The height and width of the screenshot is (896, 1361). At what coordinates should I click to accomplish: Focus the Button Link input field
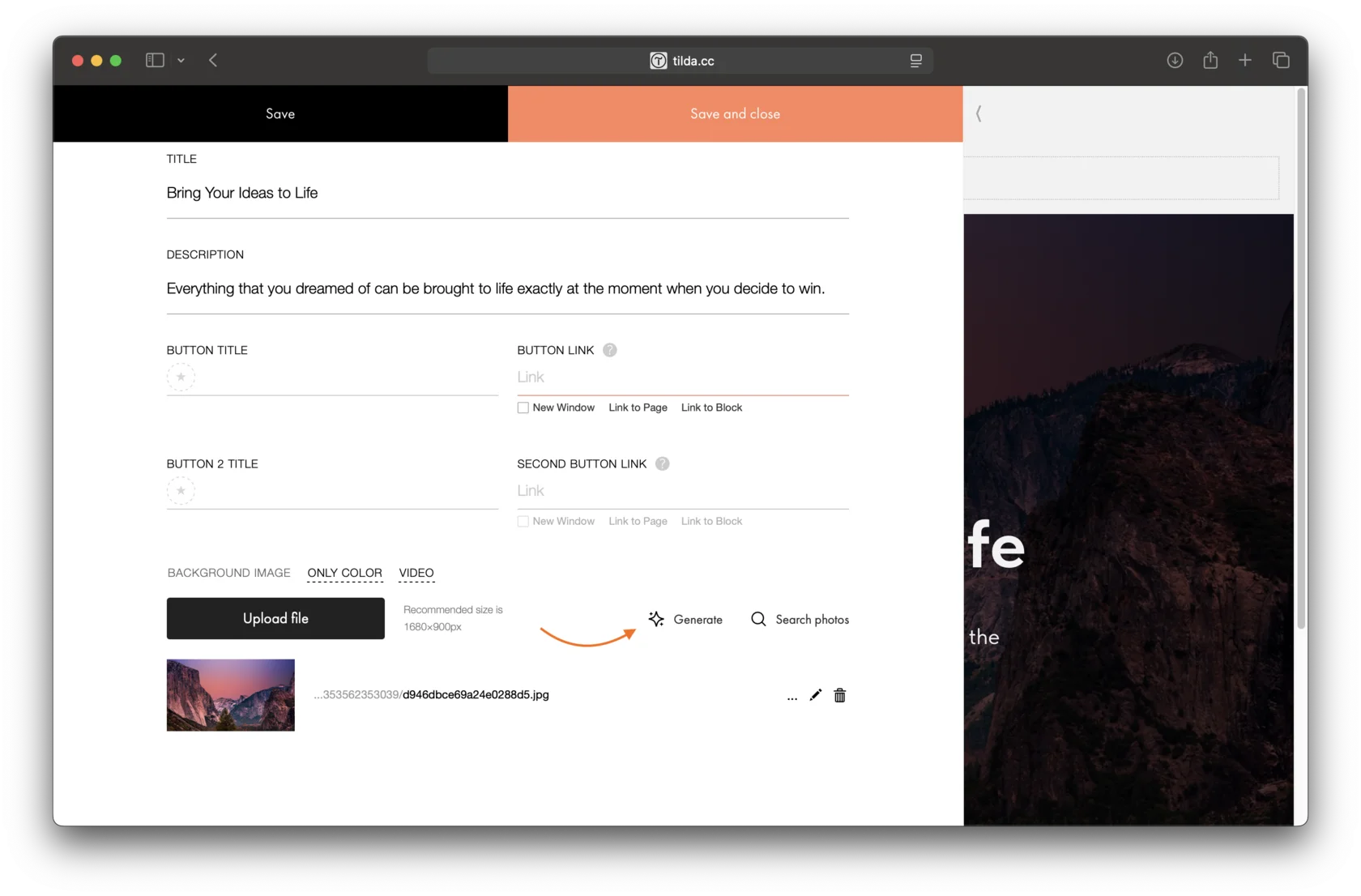coord(683,377)
